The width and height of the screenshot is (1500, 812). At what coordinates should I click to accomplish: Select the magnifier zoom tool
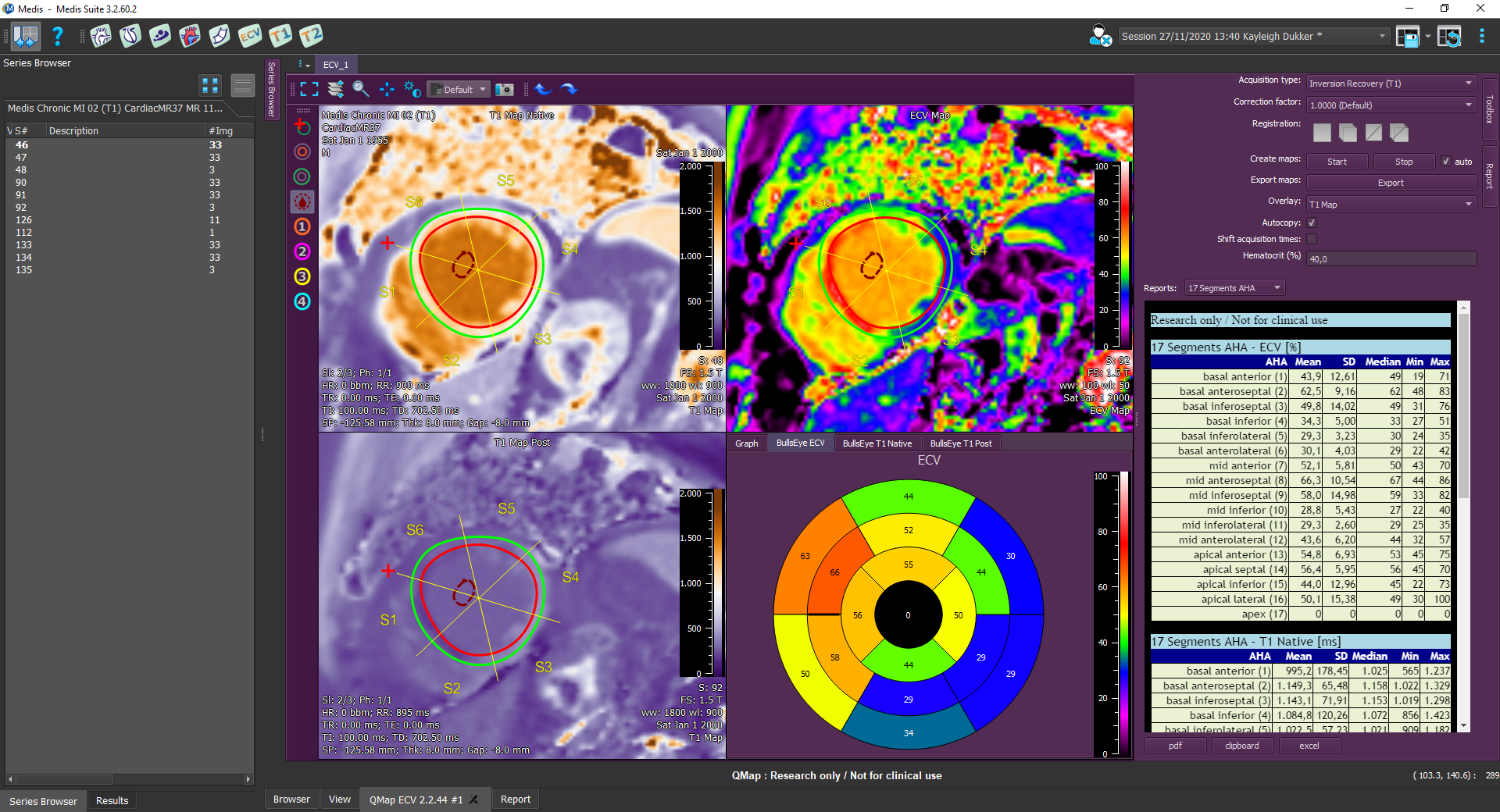[x=360, y=89]
